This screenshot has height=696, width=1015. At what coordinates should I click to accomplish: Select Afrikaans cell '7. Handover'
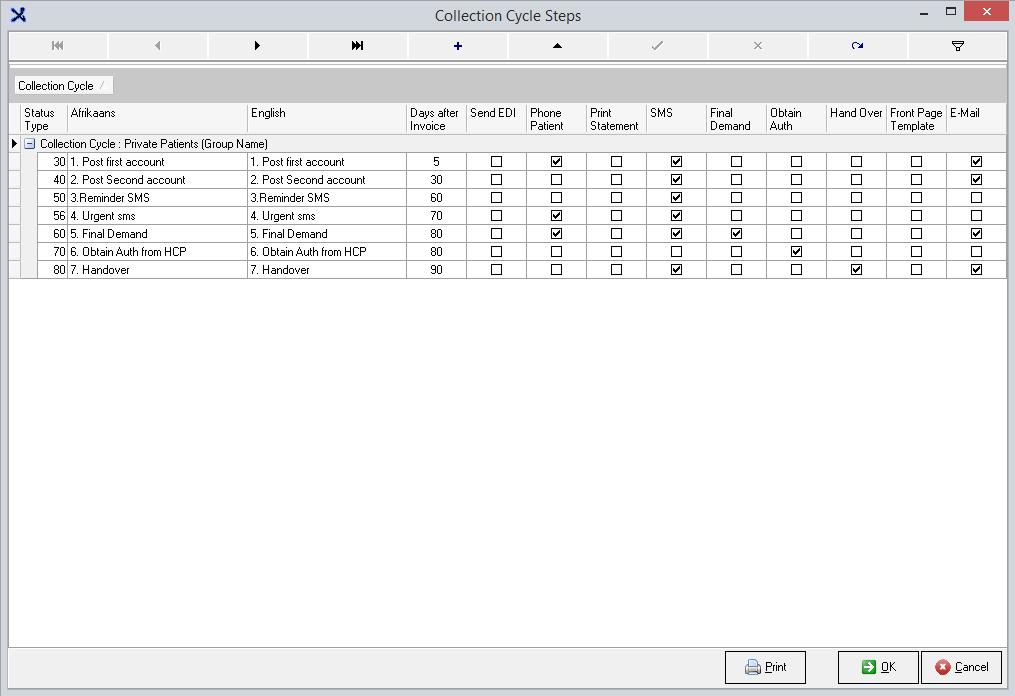pyautogui.click(x=157, y=269)
